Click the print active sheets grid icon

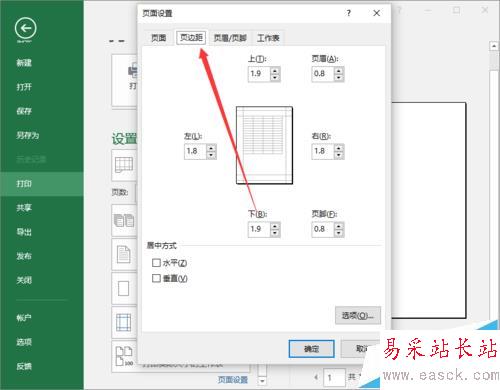click(x=124, y=165)
